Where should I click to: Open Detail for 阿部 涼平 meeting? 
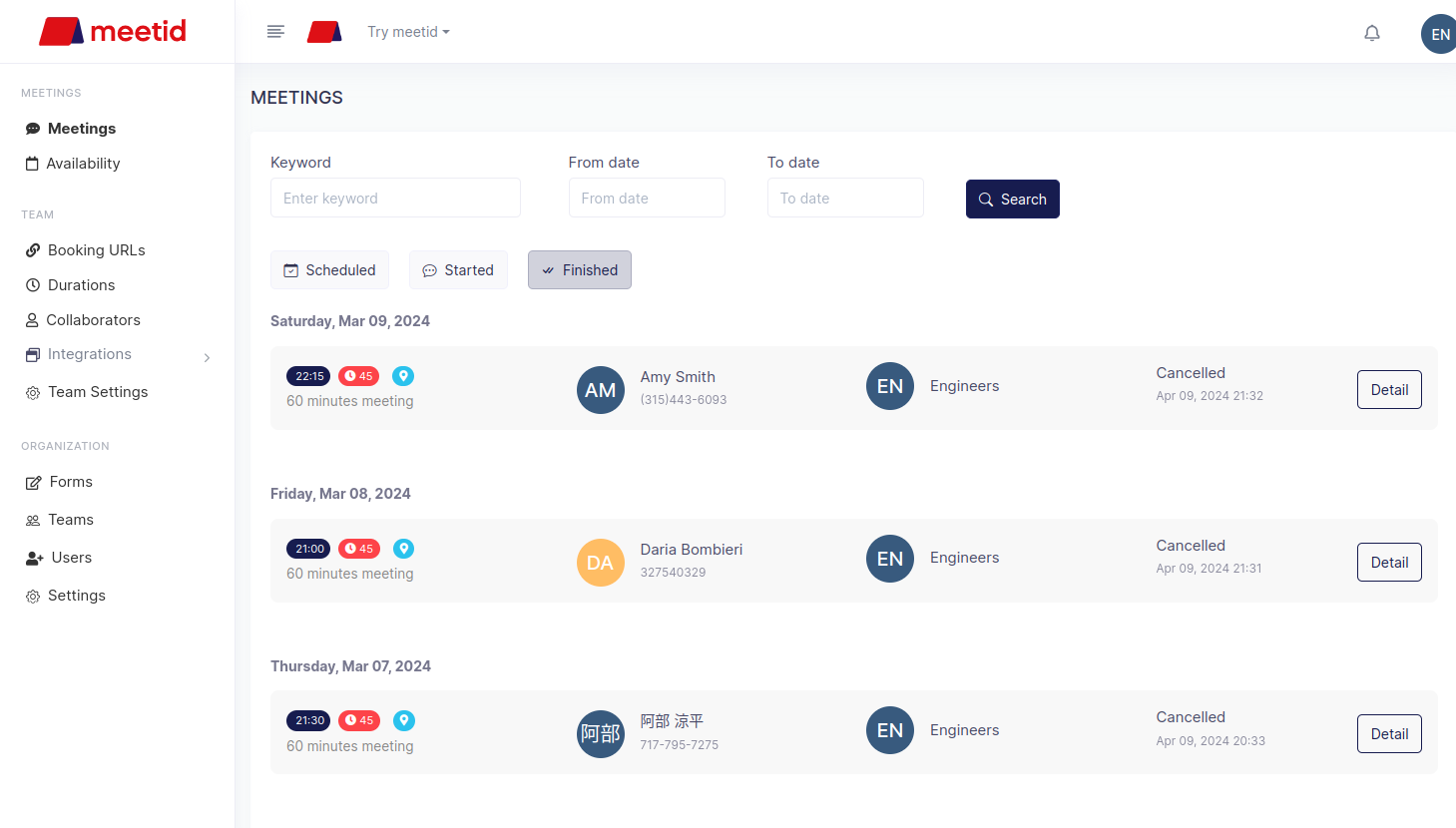click(1389, 733)
